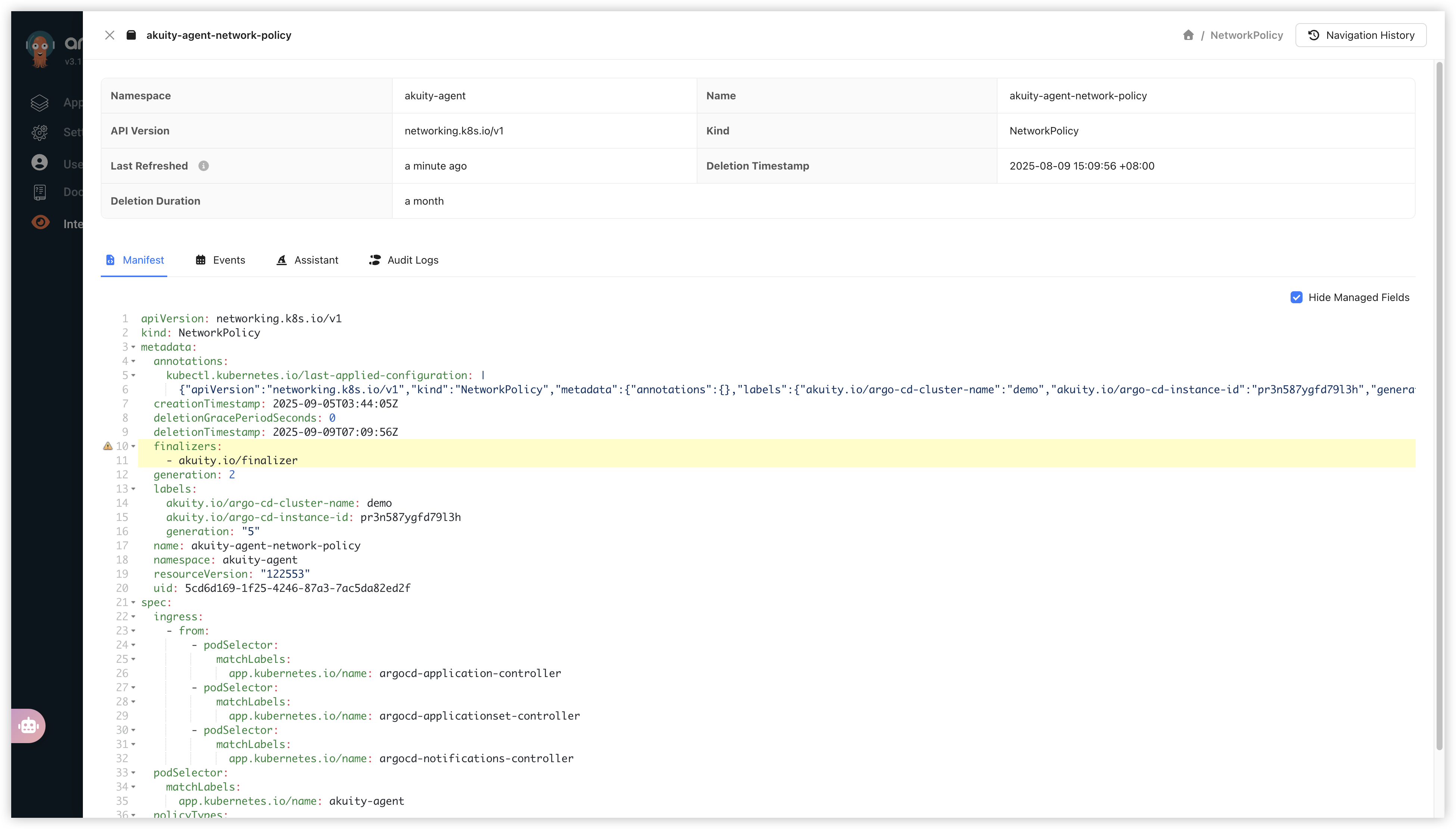Click the Applications layers sidebar icon

(39, 102)
